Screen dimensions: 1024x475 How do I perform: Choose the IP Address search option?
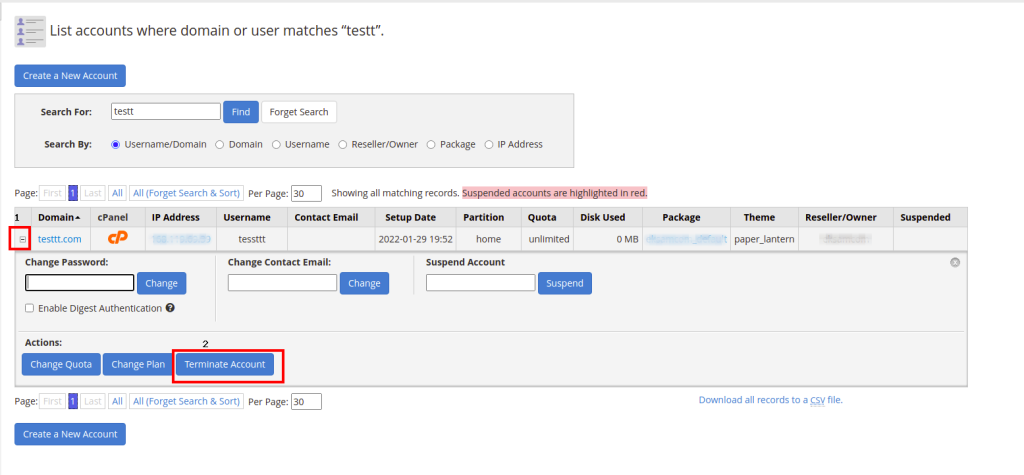[x=489, y=144]
